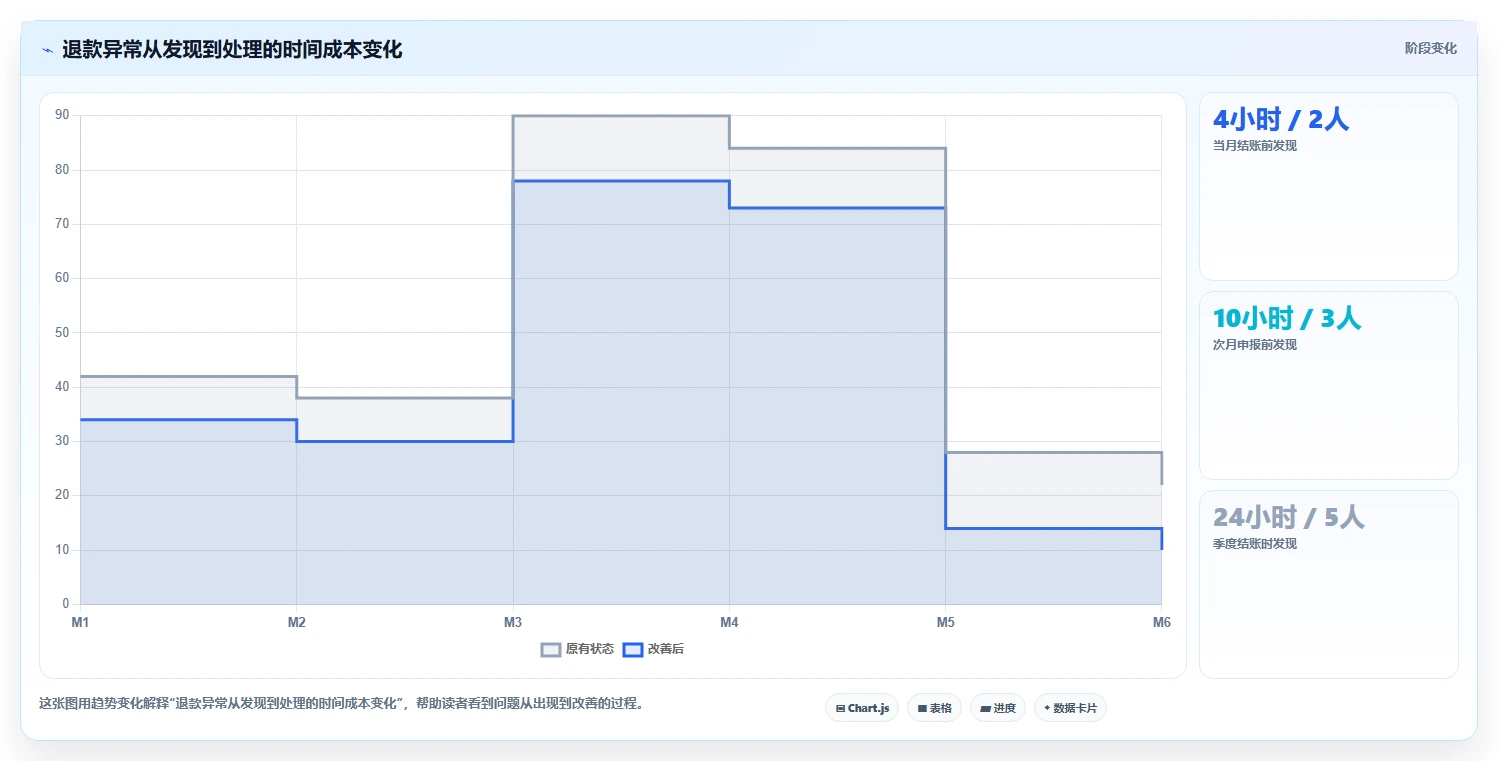Click the 次月申报前发现 caption

[1255, 345]
